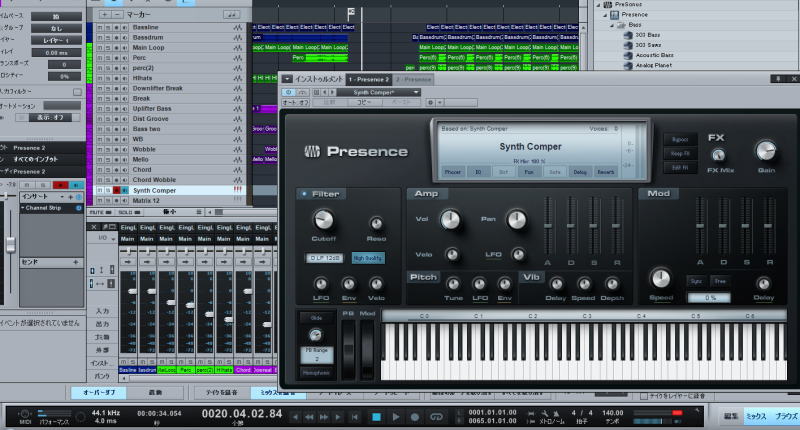Disarm record on Synth Comper track
The height and width of the screenshot is (430, 800).
point(116,190)
